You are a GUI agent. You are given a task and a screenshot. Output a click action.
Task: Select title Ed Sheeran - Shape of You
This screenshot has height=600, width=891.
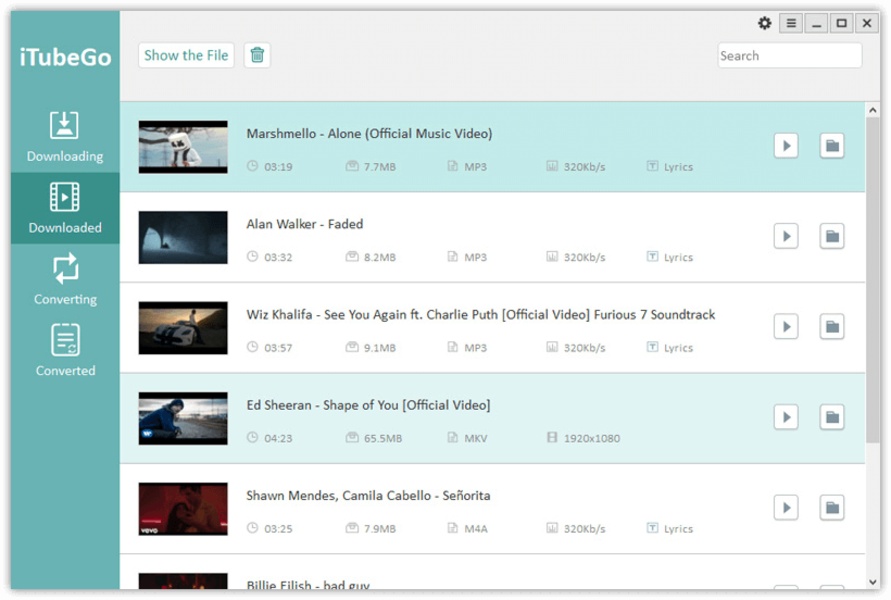[368, 405]
